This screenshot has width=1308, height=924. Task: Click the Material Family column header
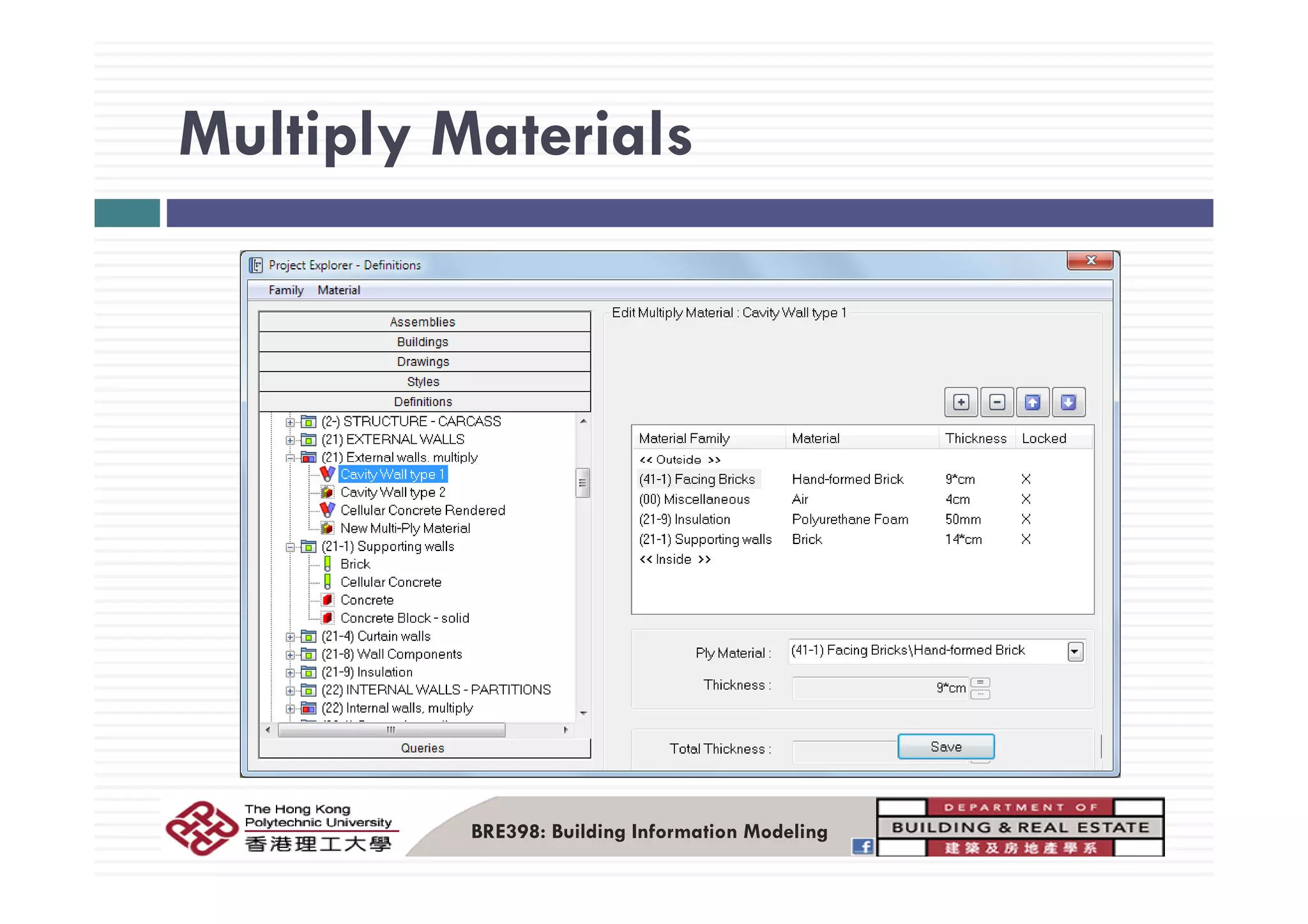tap(708, 439)
